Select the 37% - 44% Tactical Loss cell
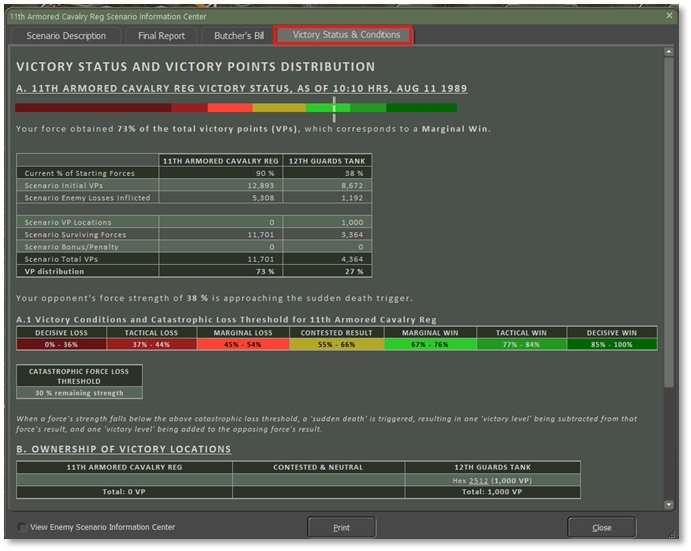The image size is (691, 551). pyautogui.click(x=153, y=345)
